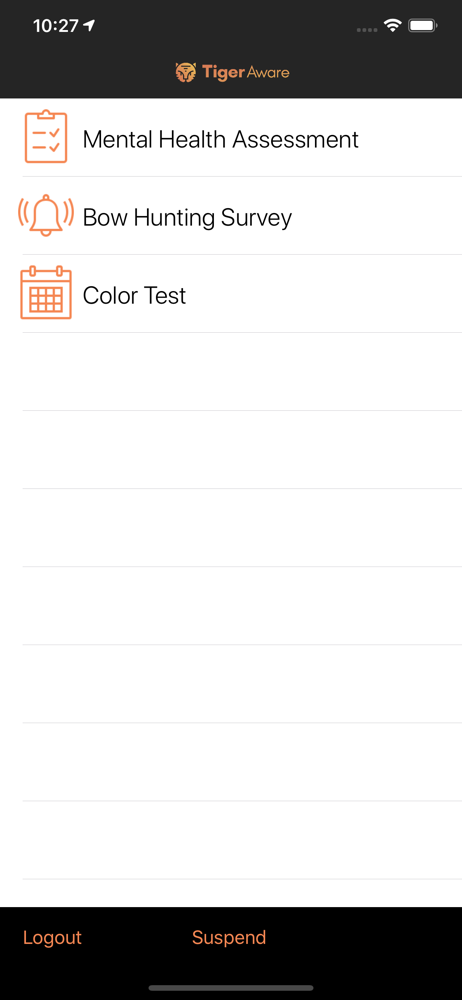This screenshot has height=1000, width=462.
Task: Click the 10:27 clock in the status bar
Action: pos(56,26)
